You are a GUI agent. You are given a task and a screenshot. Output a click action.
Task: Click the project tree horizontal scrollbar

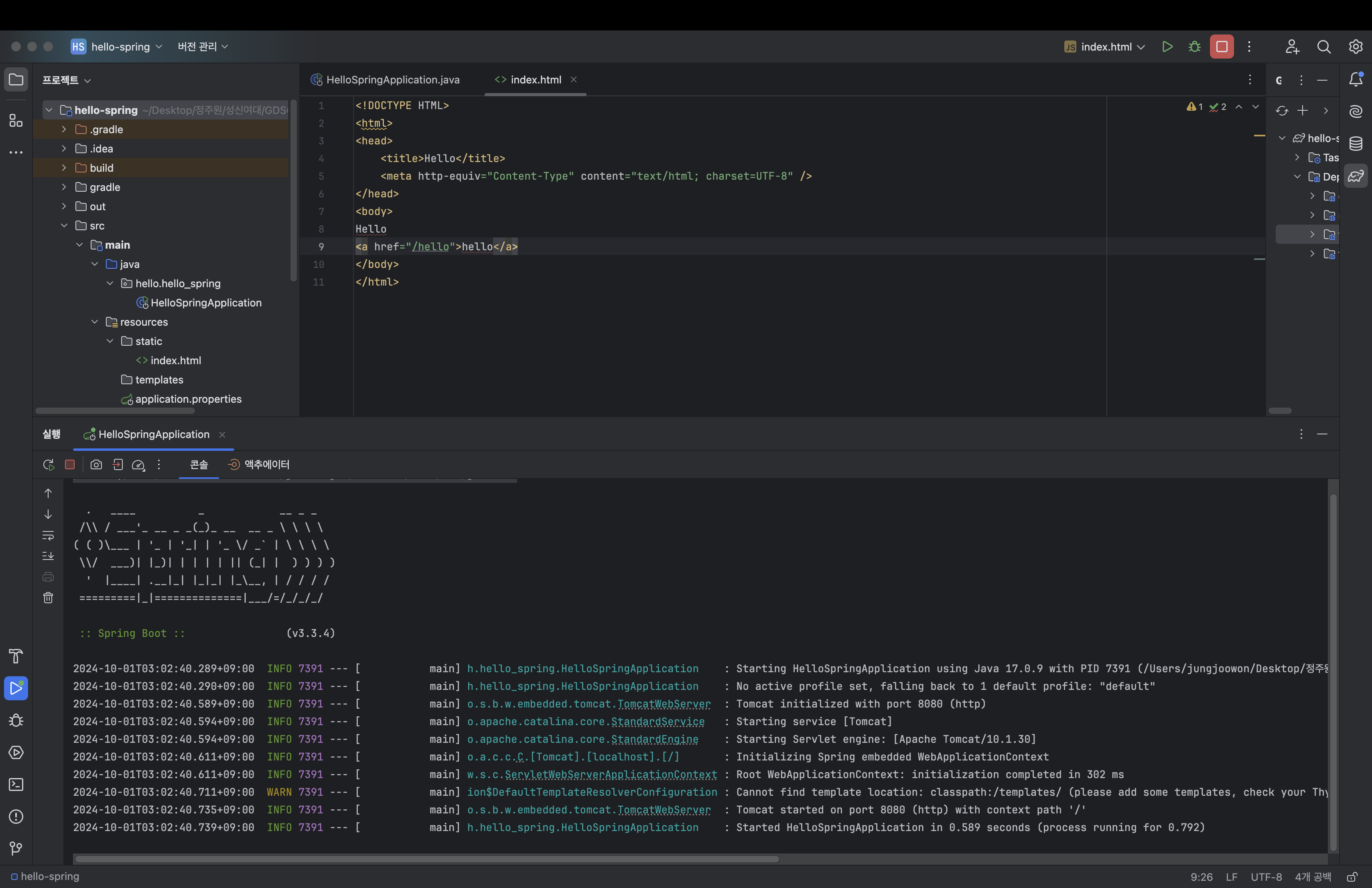115,411
